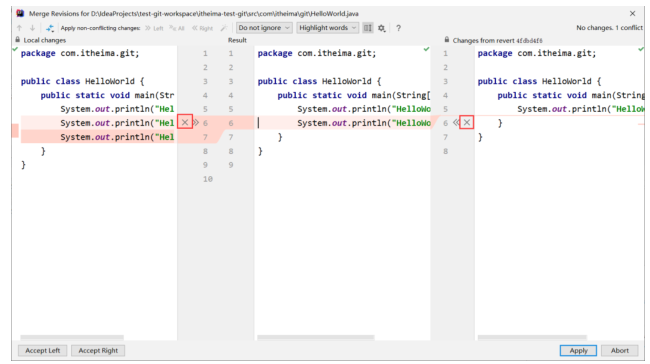Open help question mark icon
The height and width of the screenshot is (364, 650).
pyautogui.click(x=398, y=28)
